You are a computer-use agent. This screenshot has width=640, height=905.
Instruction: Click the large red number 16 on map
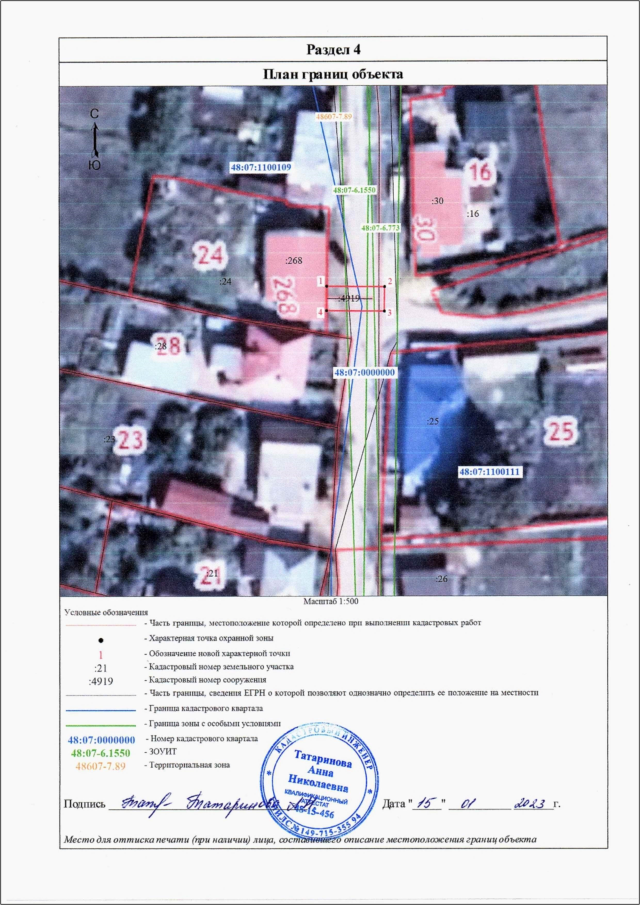tap(481, 173)
